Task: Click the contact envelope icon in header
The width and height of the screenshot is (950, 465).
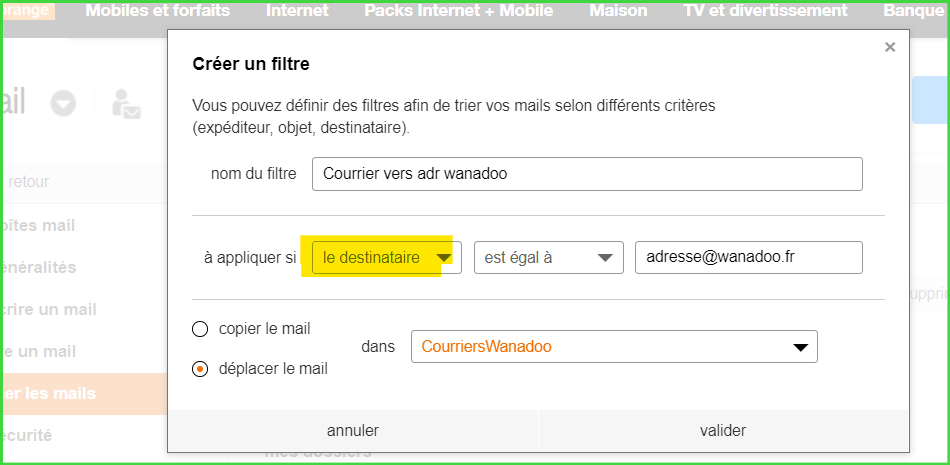Action: coord(126,103)
